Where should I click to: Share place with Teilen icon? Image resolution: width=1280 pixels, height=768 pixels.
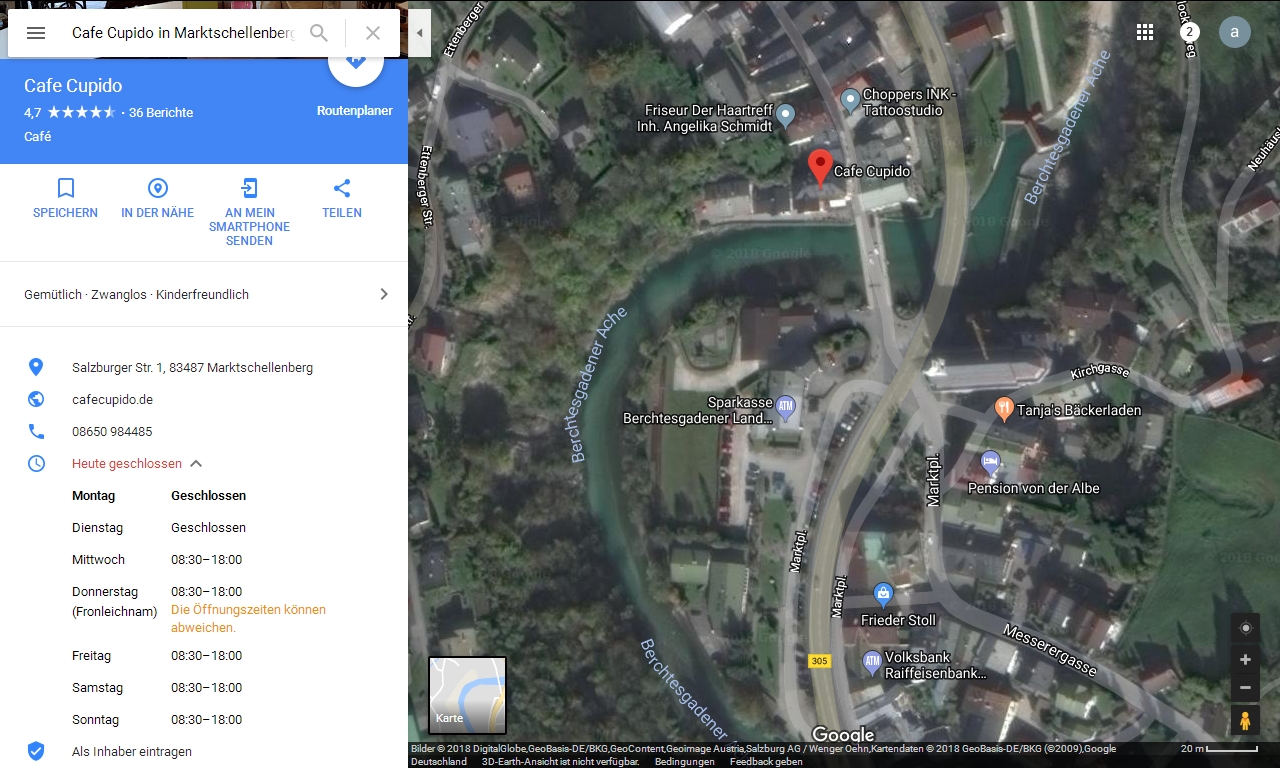342,188
